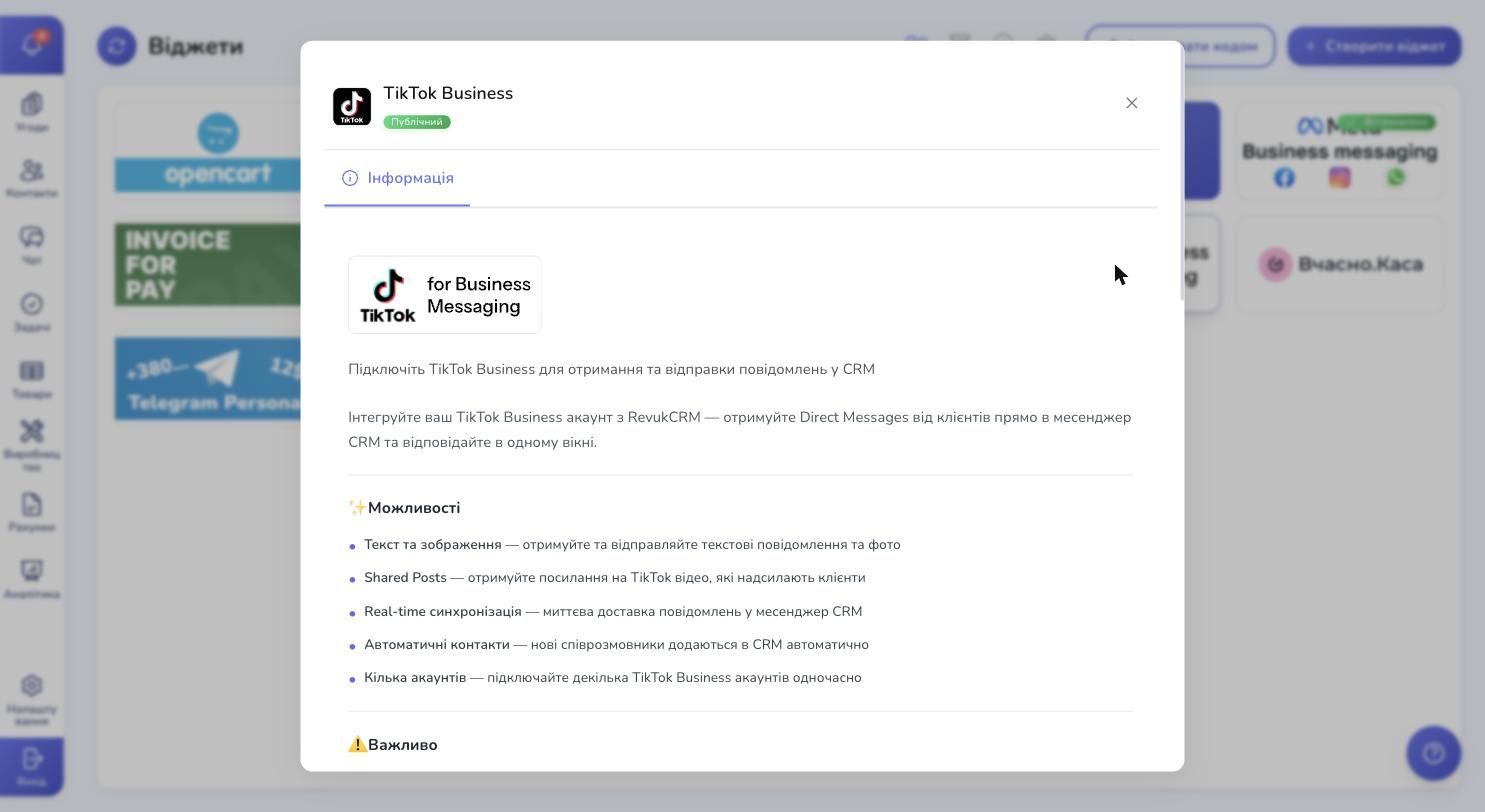The height and width of the screenshot is (812, 1485).
Task: Open Виробництво in the sidebar
Action: click(32, 446)
